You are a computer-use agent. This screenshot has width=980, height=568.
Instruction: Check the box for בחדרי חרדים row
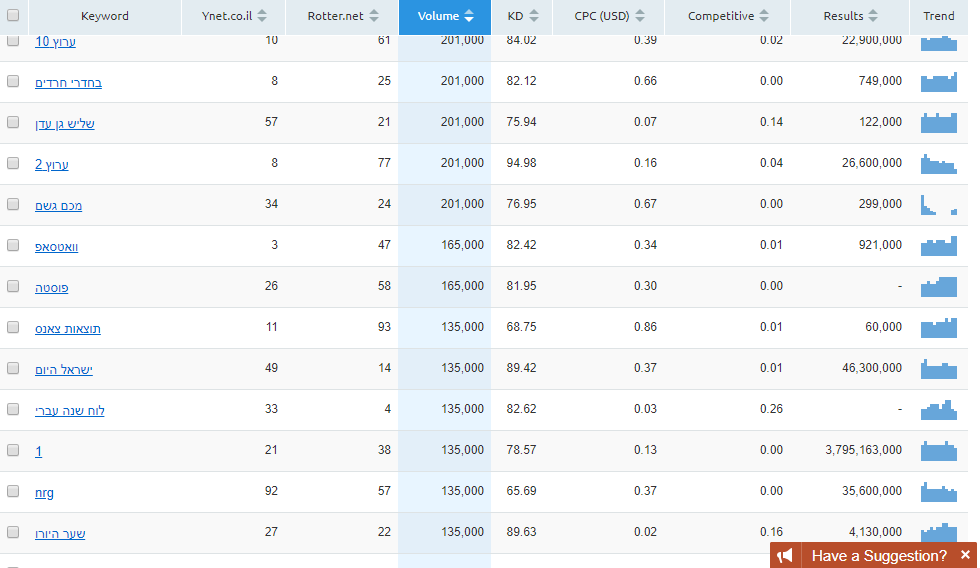click(13, 81)
